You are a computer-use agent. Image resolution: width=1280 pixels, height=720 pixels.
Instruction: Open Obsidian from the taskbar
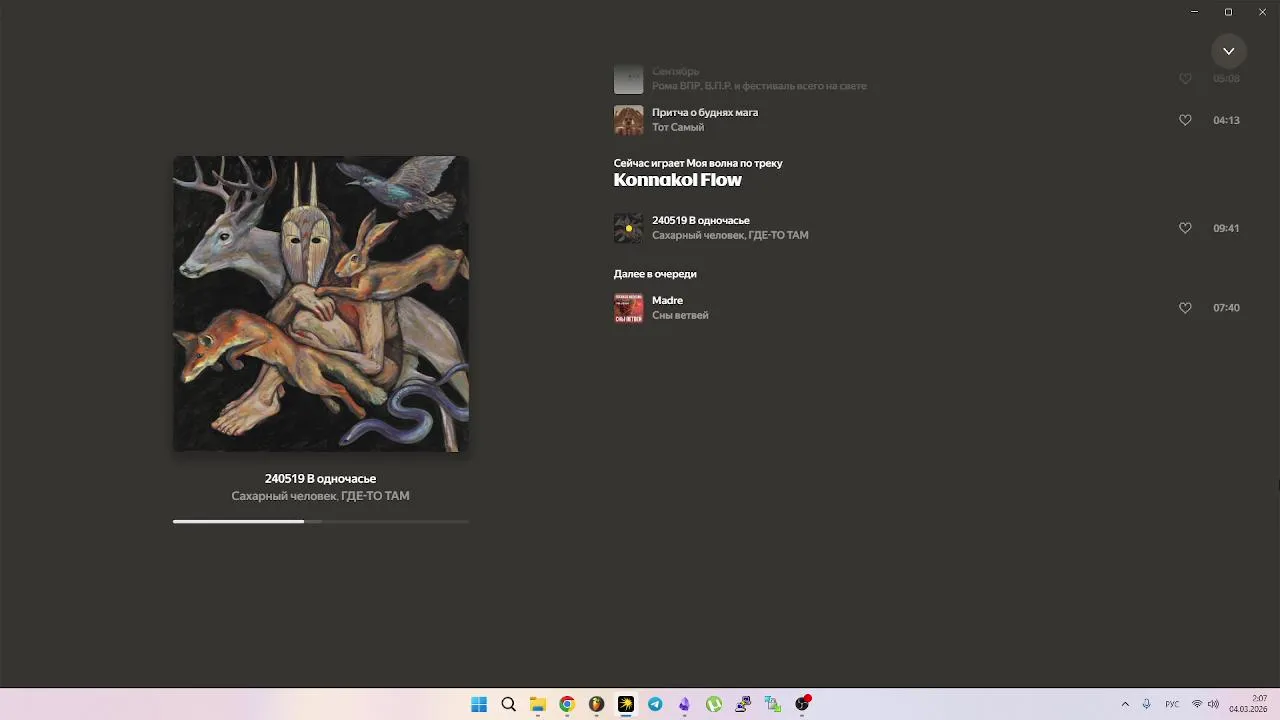684,704
